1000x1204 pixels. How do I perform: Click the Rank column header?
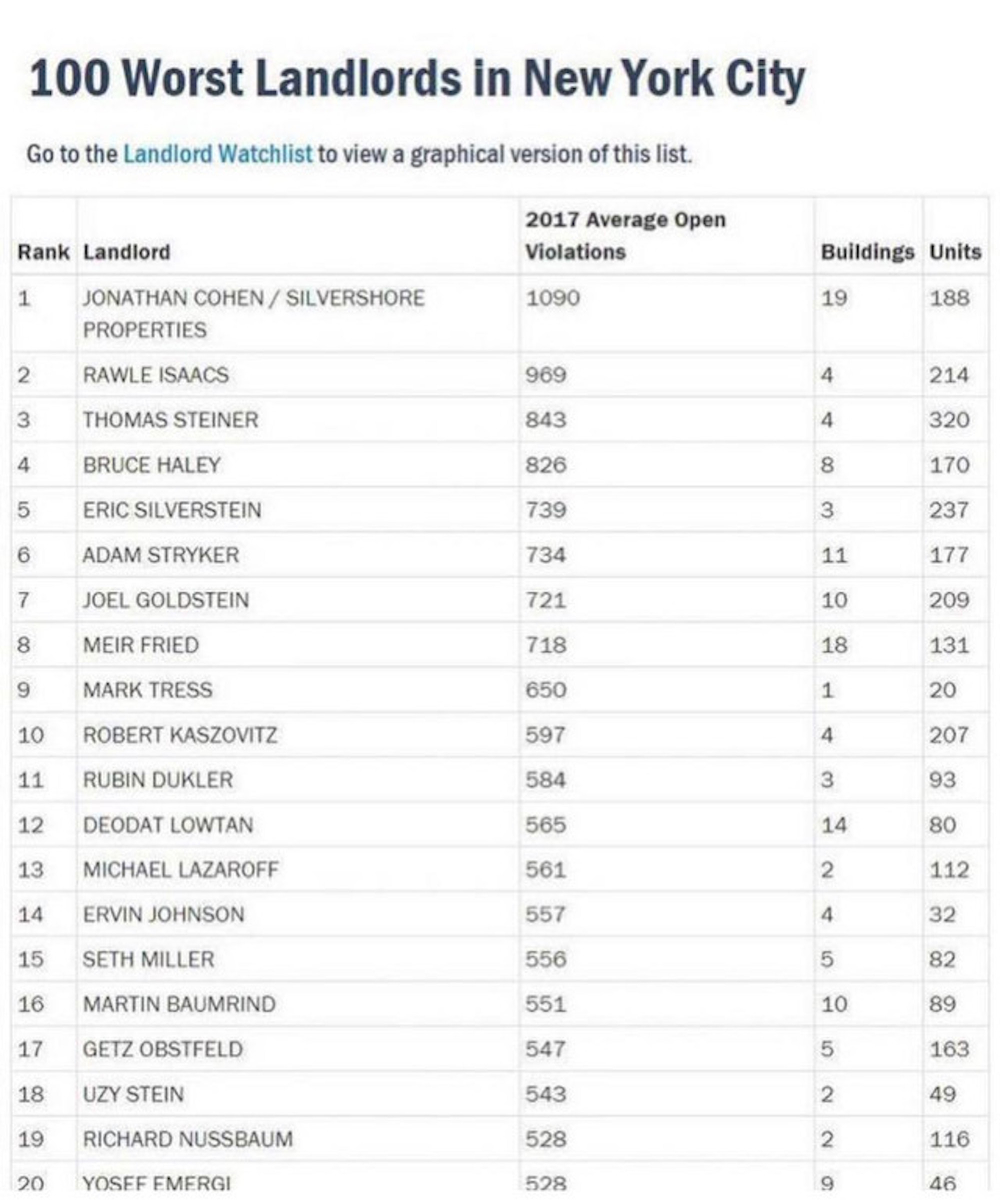(x=43, y=252)
